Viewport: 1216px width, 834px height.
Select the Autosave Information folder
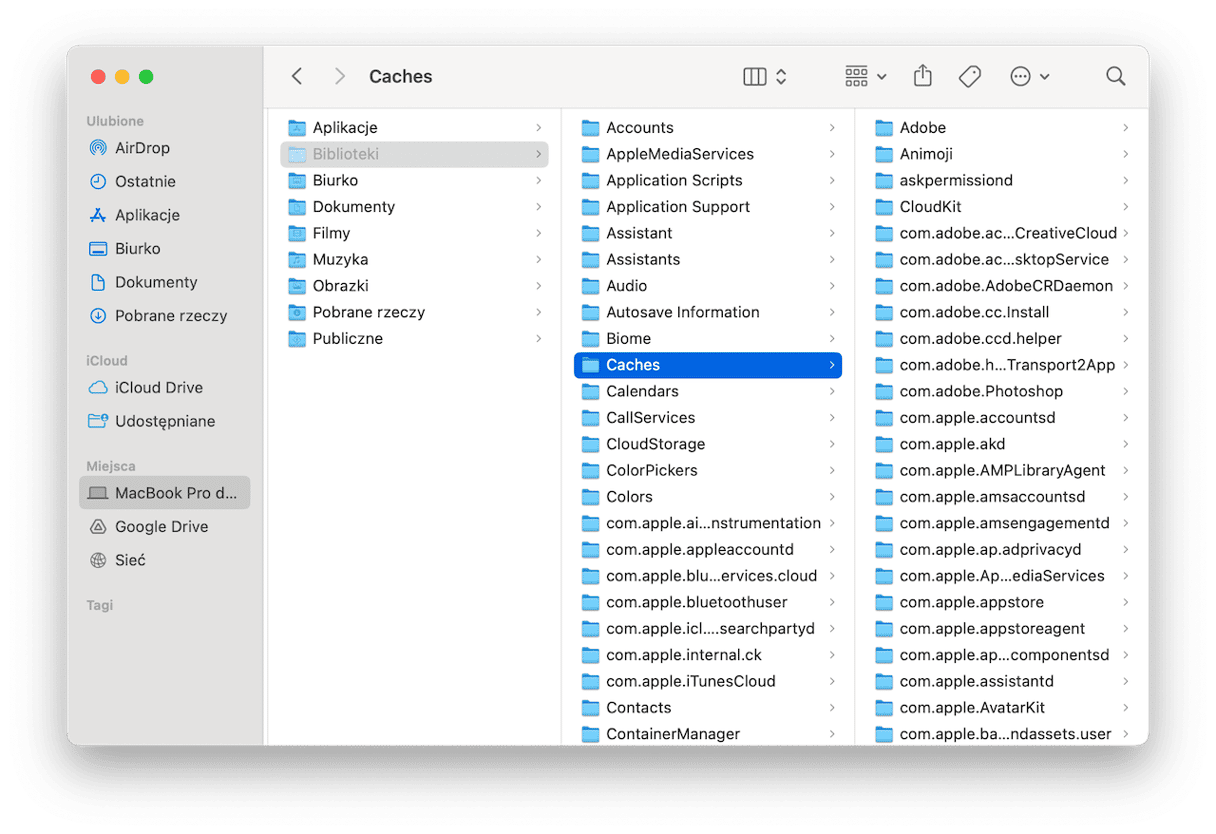pos(708,312)
